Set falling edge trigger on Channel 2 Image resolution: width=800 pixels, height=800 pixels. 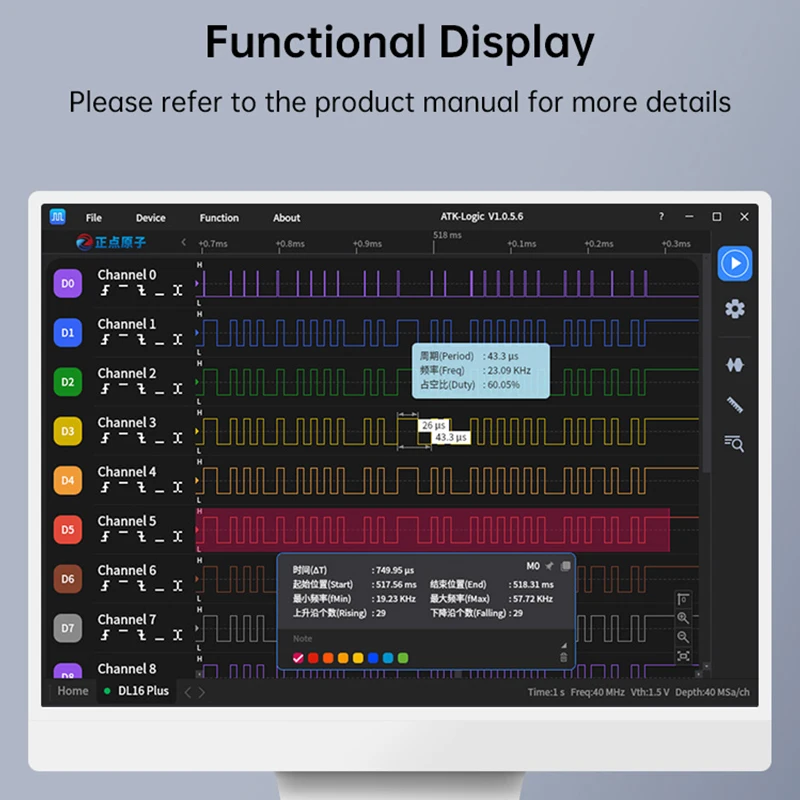[142, 389]
